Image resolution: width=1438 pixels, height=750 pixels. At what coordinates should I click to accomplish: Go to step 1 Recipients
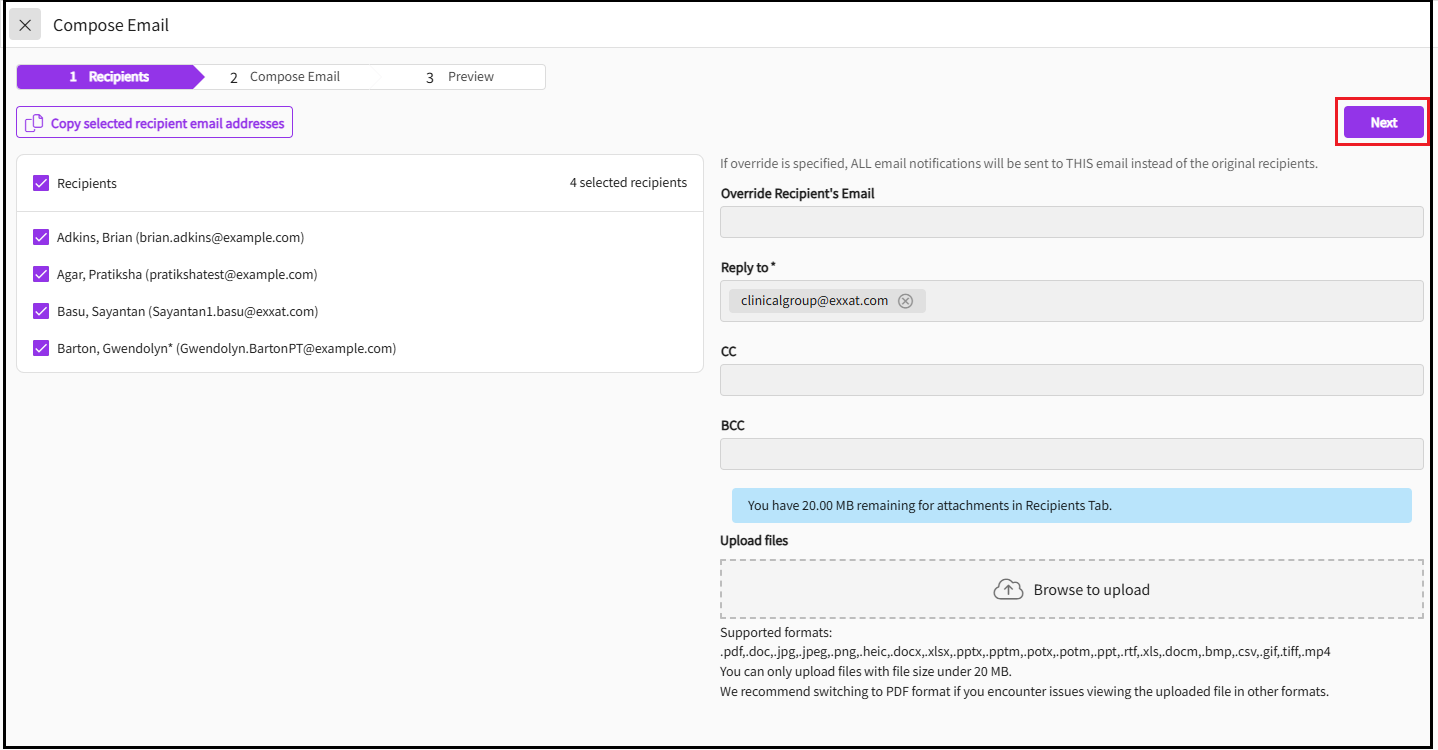point(108,77)
